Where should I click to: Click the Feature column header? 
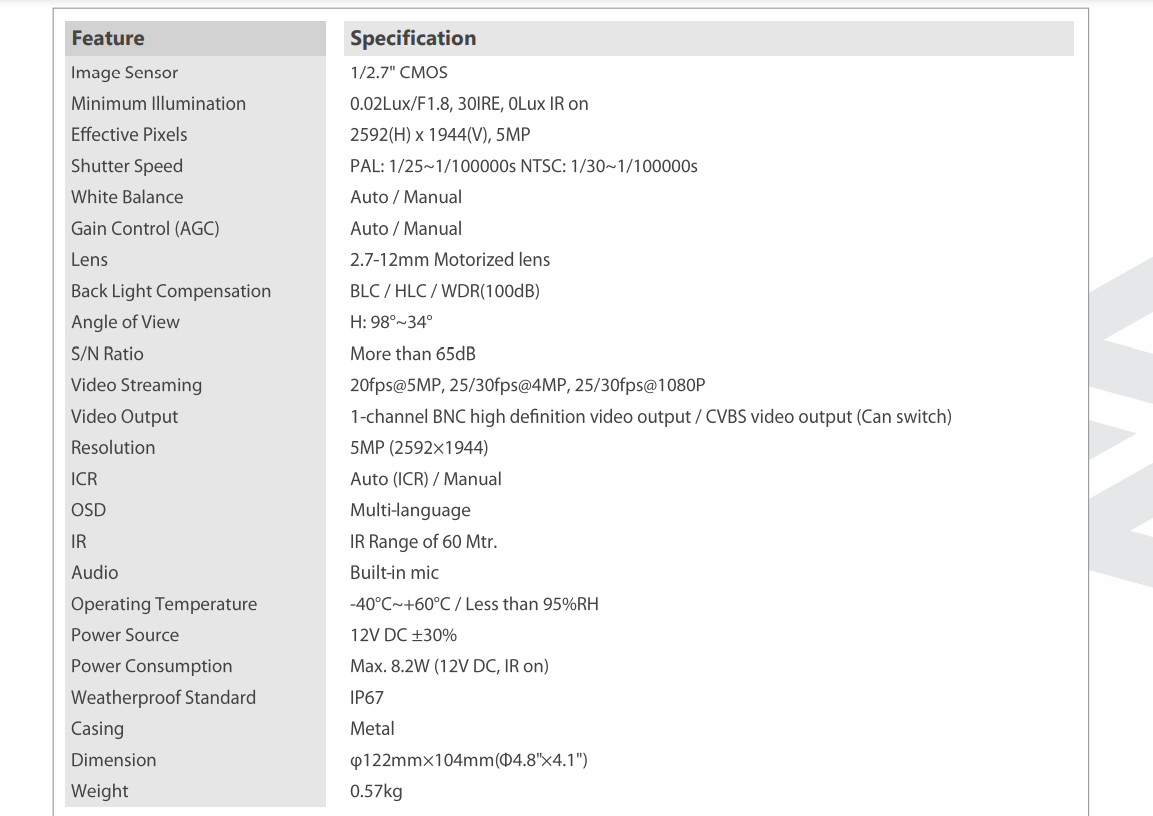click(x=108, y=39)
